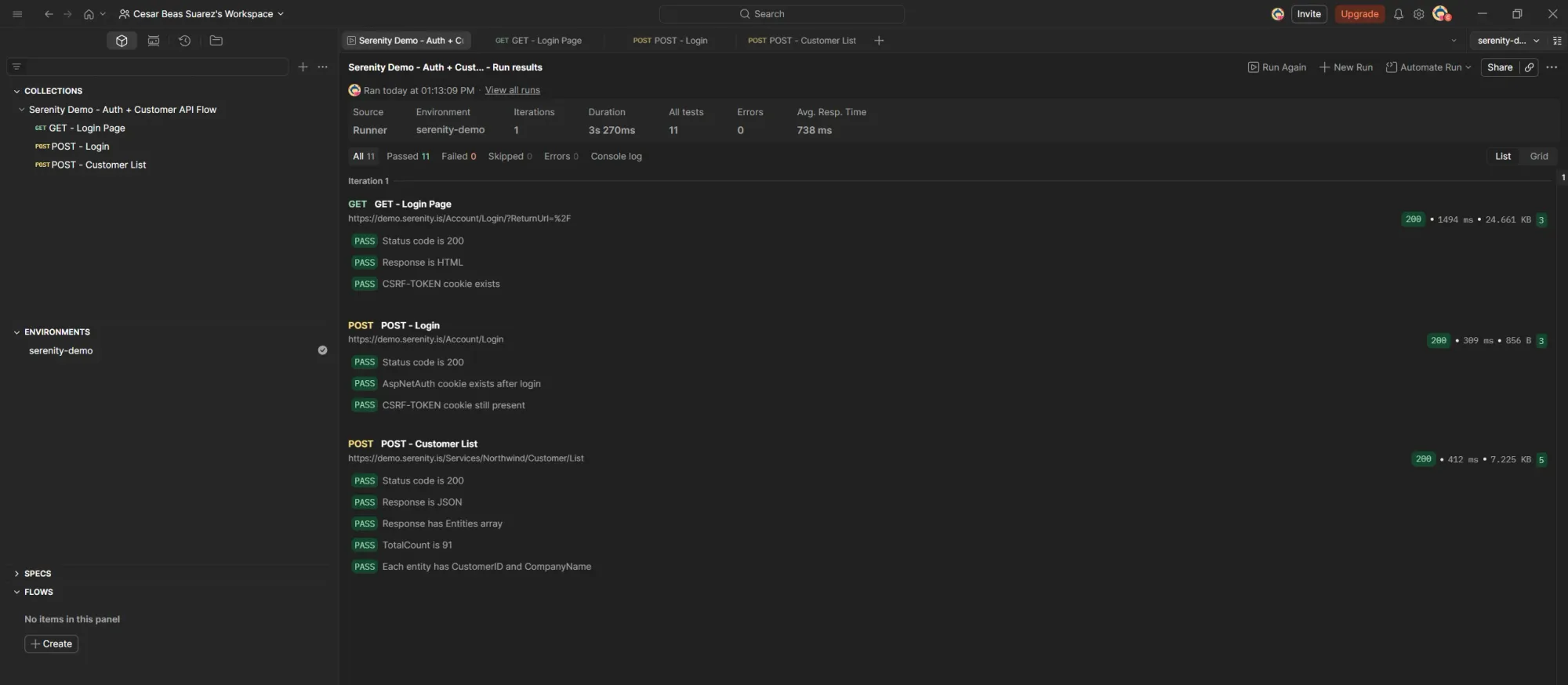This screenshot has width=1568, height=685.
Task: Open the Home icon
Action: (x=89, y=14)
